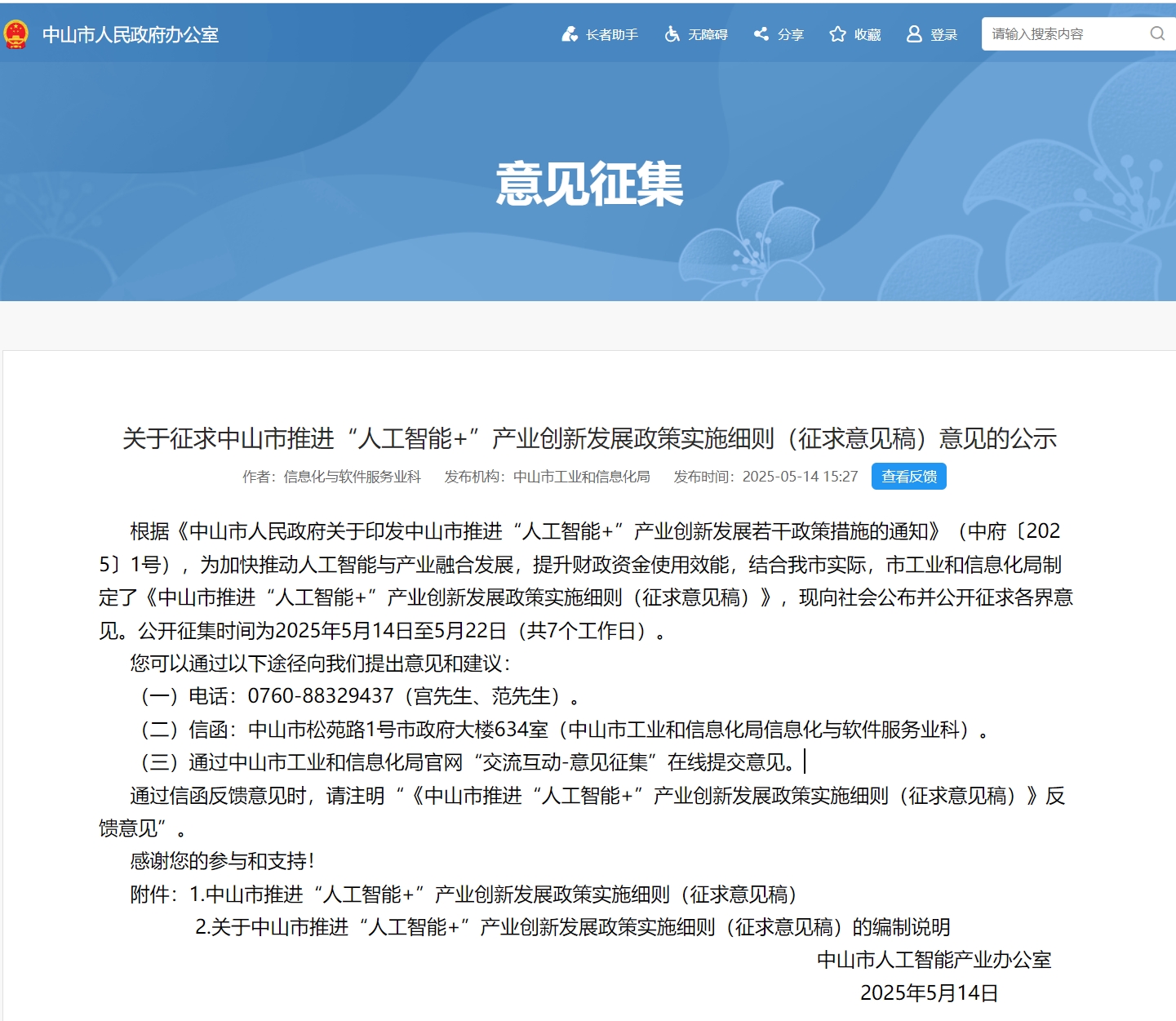Click the 长者助手 elderly assistant icon
Image resolution: width=1176 pixels, height=1021 pixels.
570,34
